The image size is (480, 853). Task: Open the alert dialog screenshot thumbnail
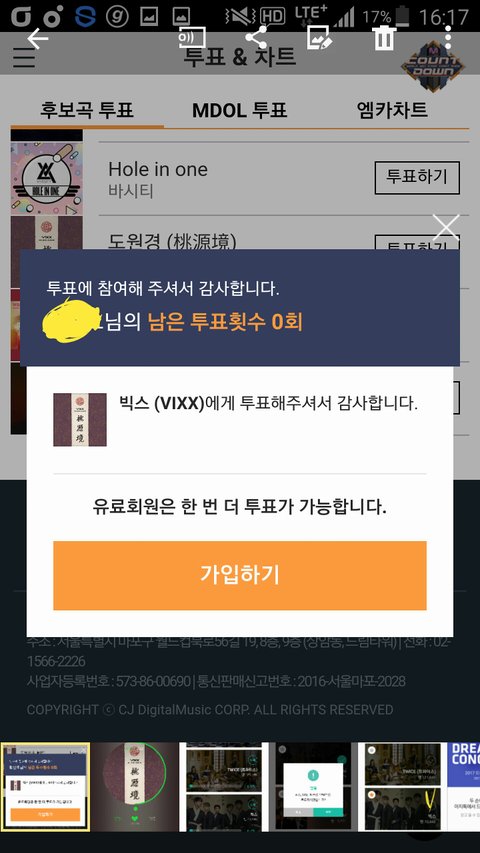[x=312, y=787]
